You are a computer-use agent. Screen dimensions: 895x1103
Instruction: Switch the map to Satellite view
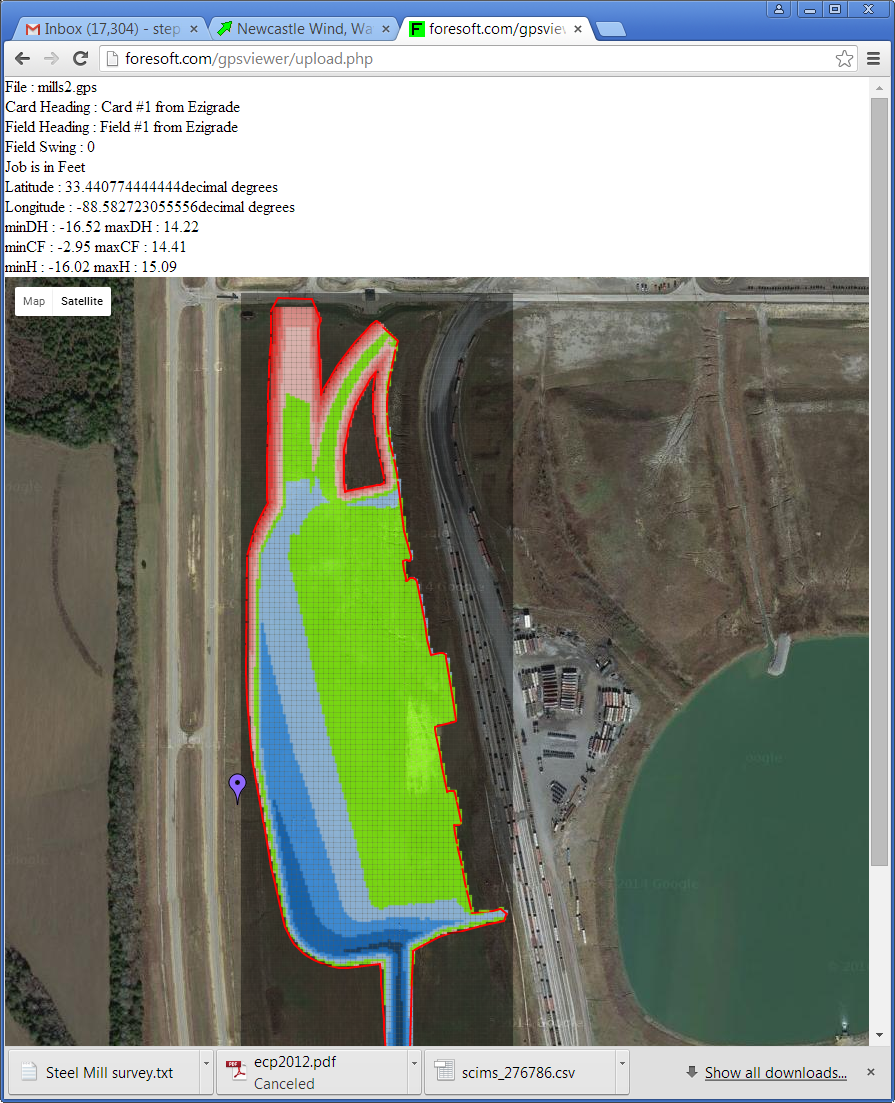[82, 301]
